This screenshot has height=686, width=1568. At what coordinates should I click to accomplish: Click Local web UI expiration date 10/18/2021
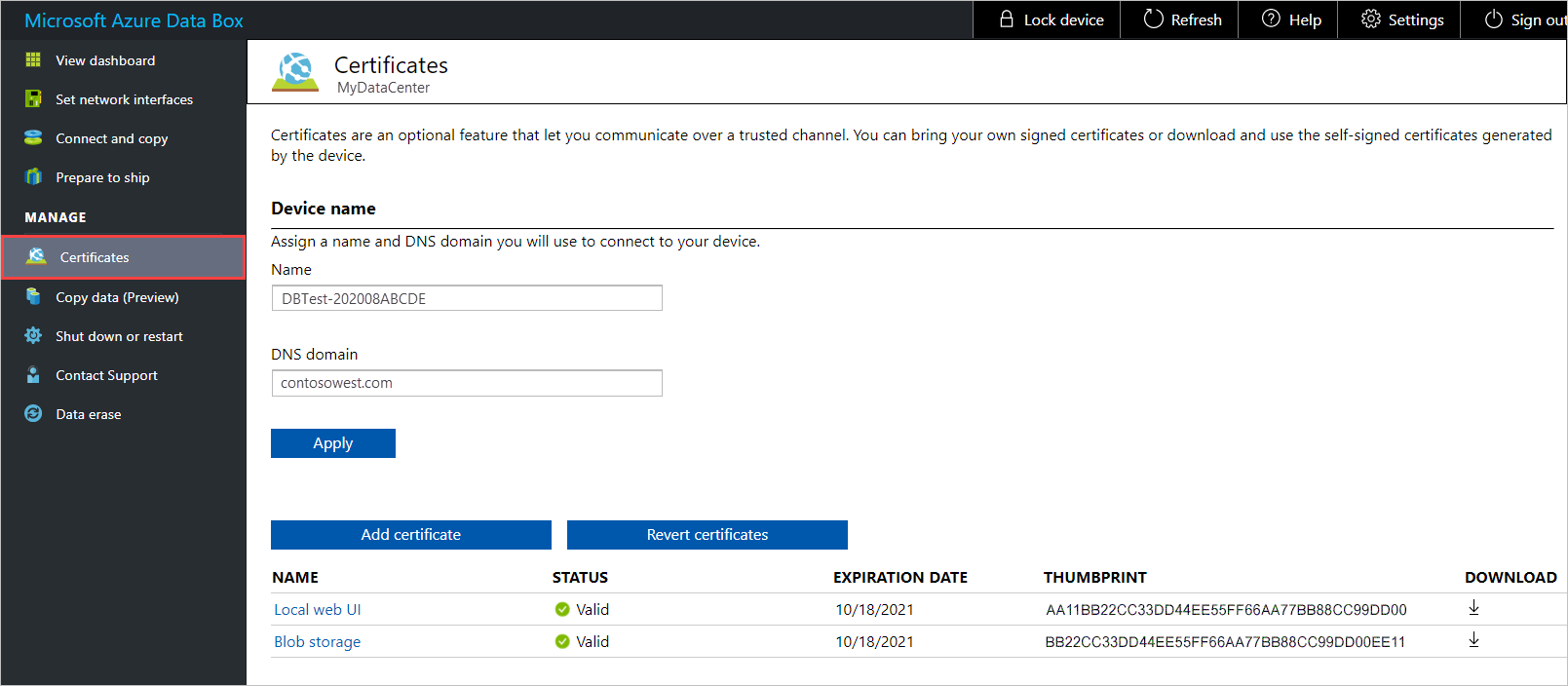[x=874, y=610]
